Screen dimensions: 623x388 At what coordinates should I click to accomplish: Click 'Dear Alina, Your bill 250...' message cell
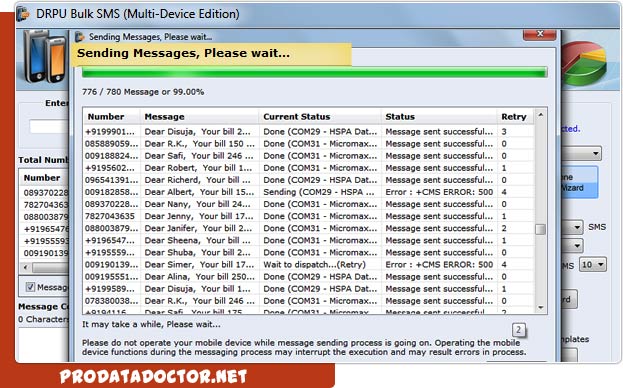[199, 276]
